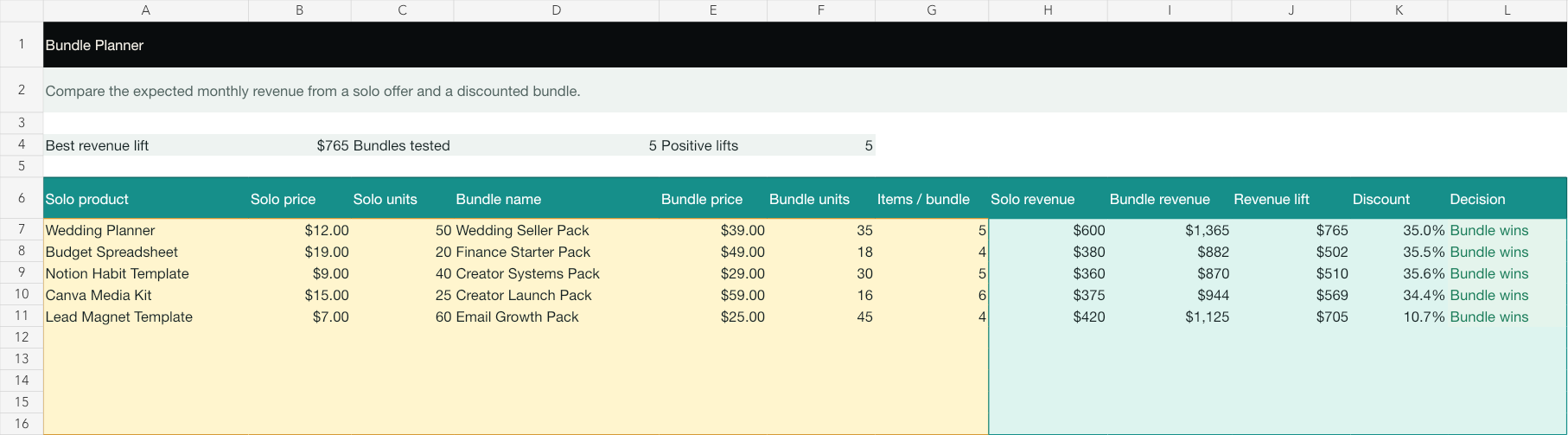Select the $29.00 bundle price cell
The width and height of the screenshot is (1568, 435).
point(713,273)
